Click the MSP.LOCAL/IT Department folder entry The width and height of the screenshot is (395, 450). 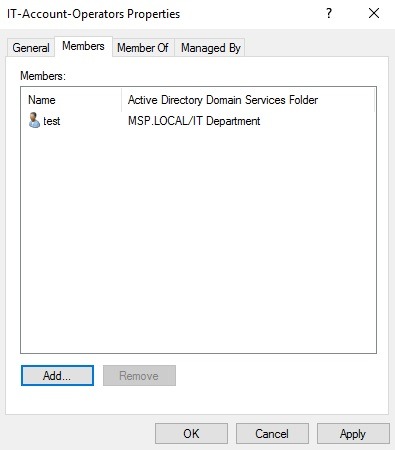pos(194,121)
